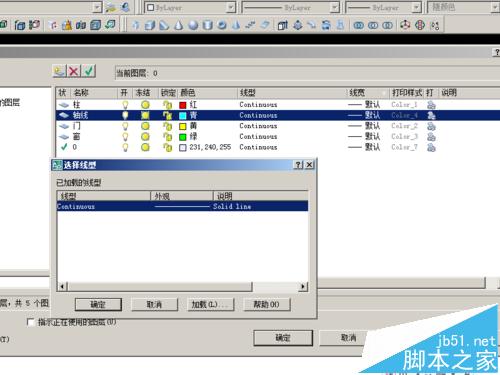Select the Revolve tool icon
The width and height of the screenshot is (500, 375).
(x=326, y=25)
